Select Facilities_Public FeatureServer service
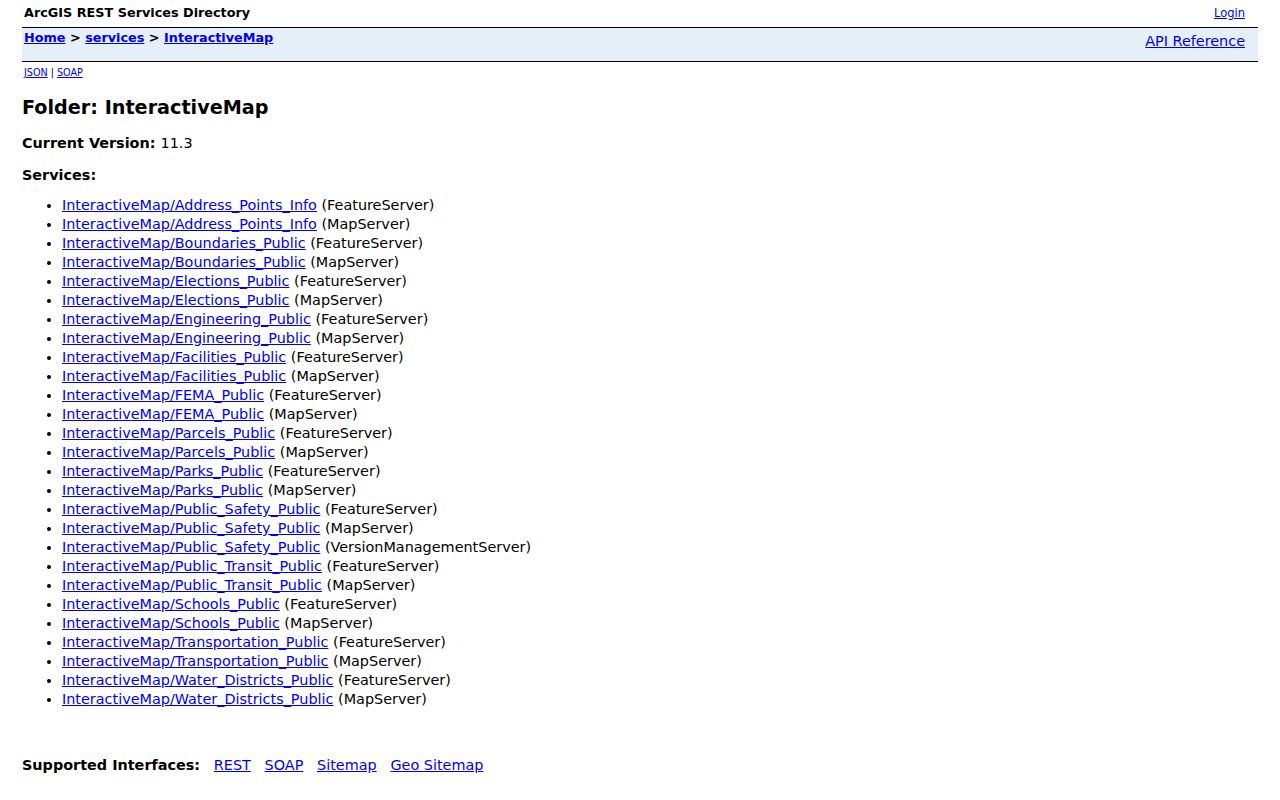This screenshot has height=800, width=1280. pyautogui.click(x=174, y=357)
